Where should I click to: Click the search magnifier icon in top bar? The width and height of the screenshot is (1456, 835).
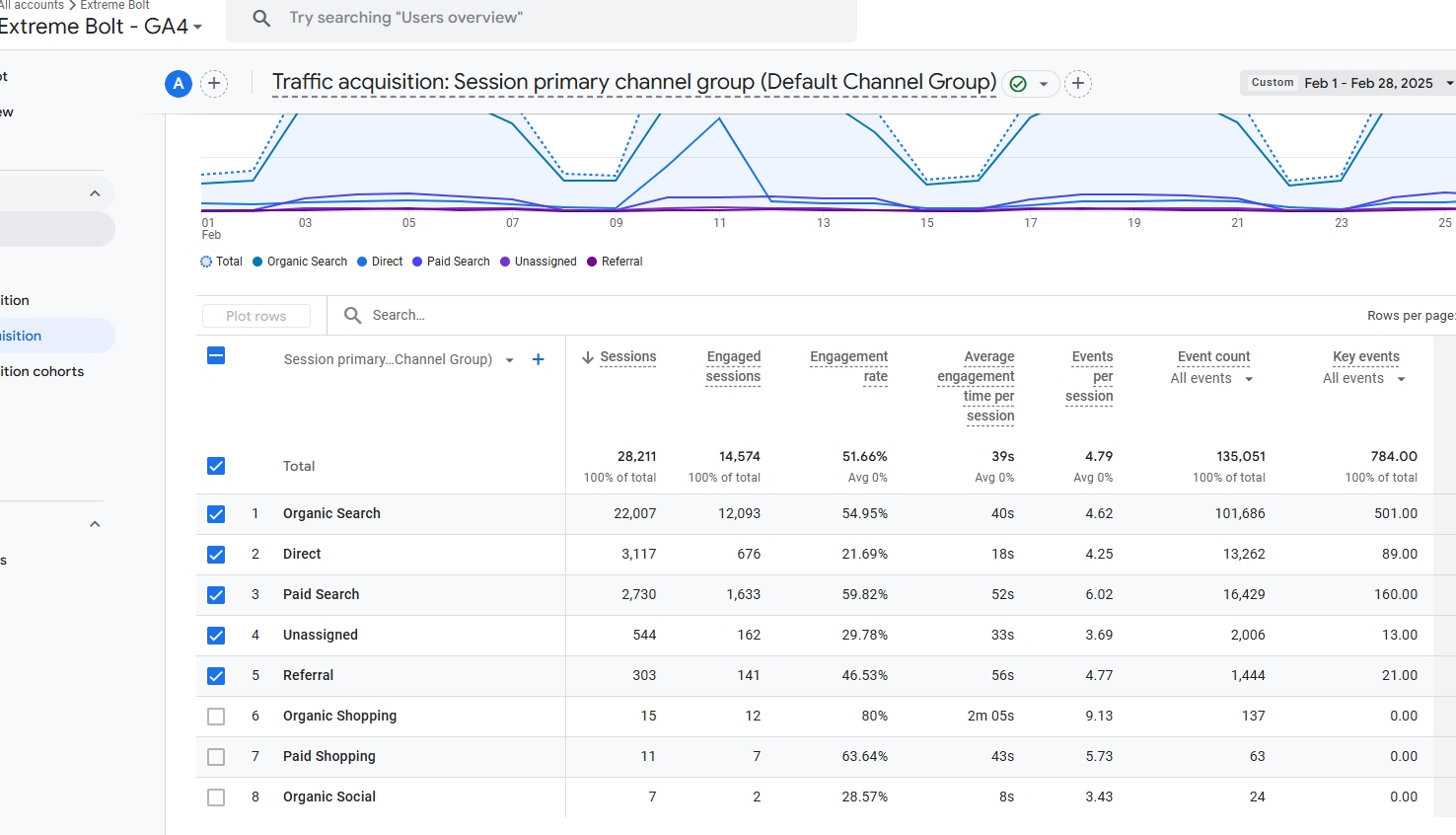click(x=261, y=18)
